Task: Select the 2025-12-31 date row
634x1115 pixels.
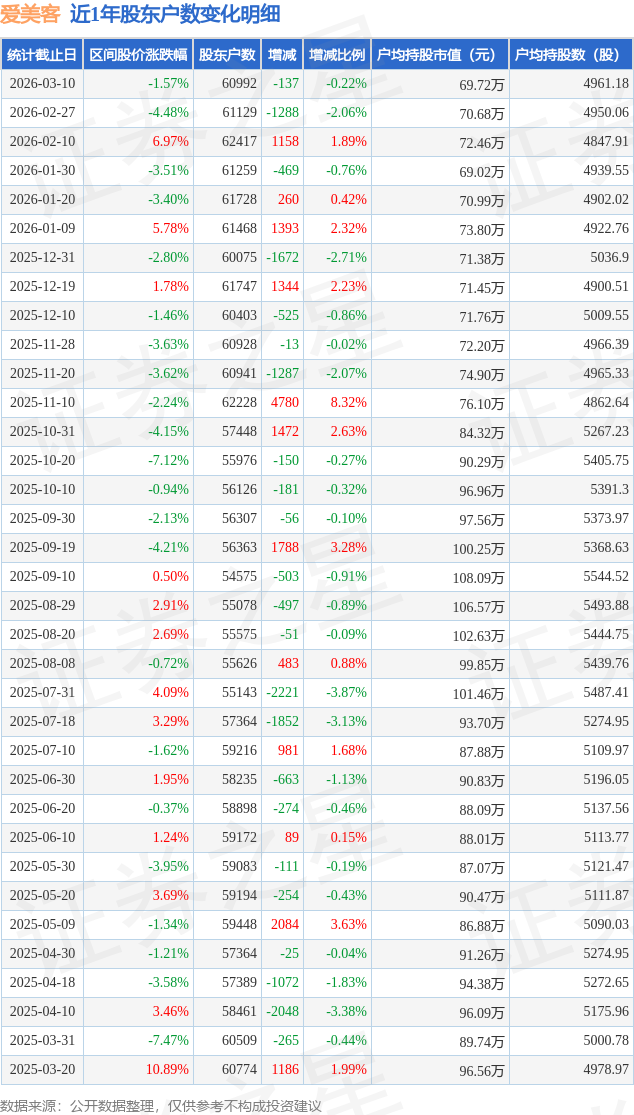Action: click(x=41, y=258)
